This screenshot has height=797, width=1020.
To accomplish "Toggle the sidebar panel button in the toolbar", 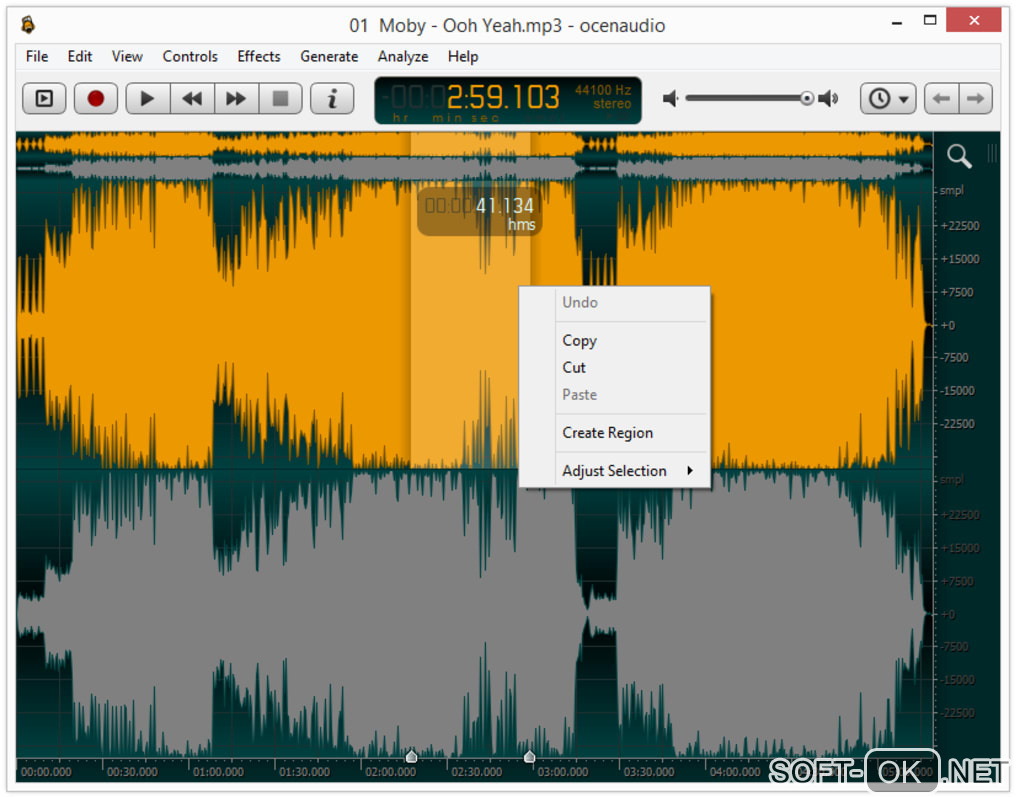I will pos(44,99).
